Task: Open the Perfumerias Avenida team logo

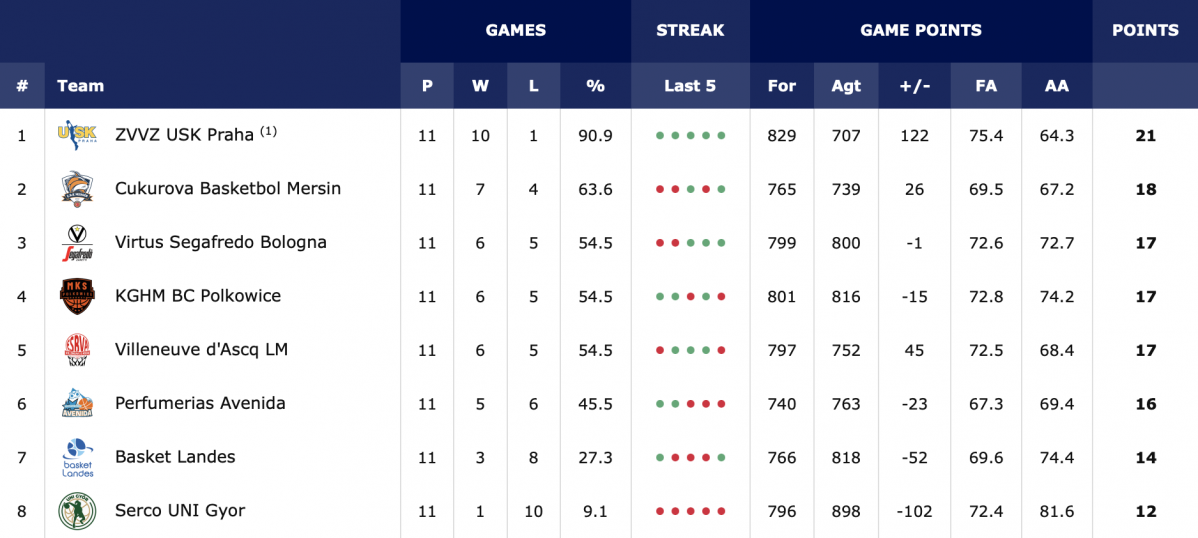Action: pos(77,404)
